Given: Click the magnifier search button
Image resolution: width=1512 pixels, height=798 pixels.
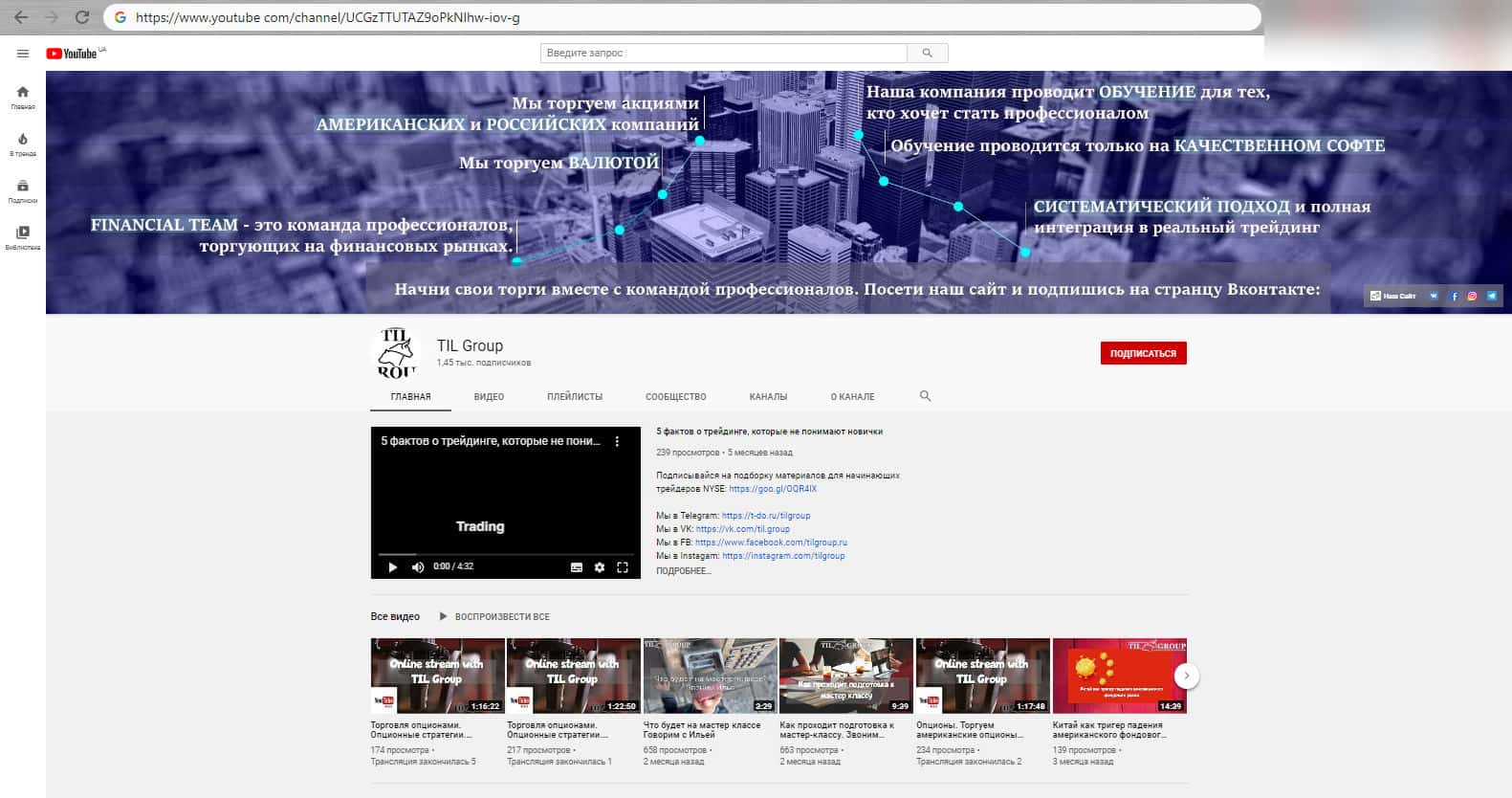Looking at the screenshot, I should [x=927, y=54].
